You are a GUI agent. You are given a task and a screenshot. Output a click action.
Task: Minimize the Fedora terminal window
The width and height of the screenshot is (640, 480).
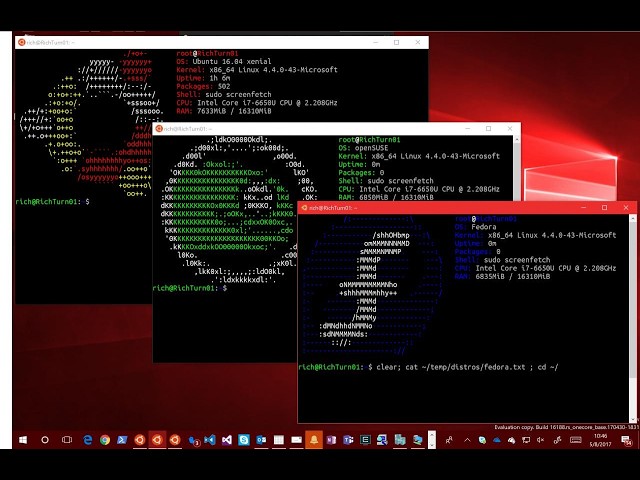(x=583, y=208)
